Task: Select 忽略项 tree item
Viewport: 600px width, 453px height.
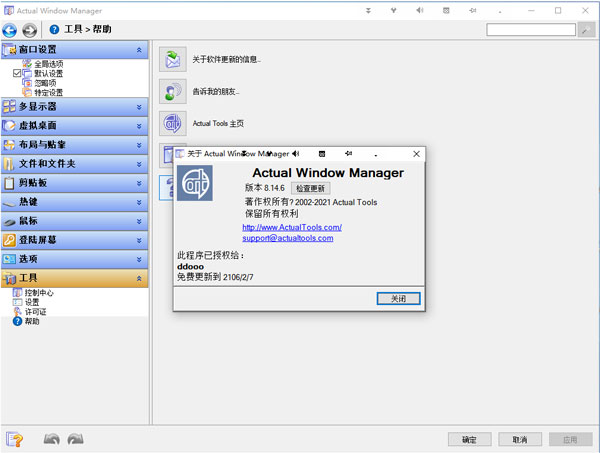Action: point(45,83)
